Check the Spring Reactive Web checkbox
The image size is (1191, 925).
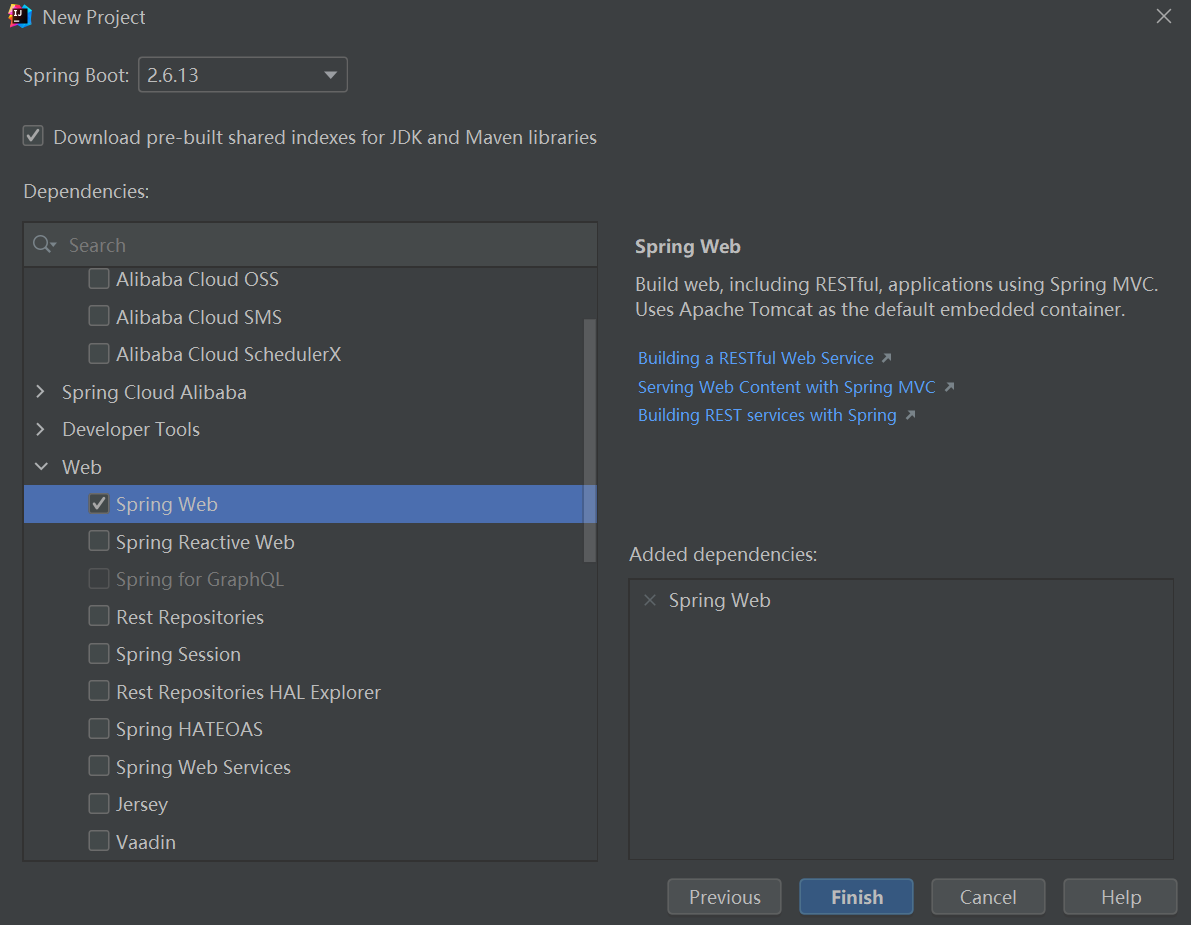pos(99,541)
